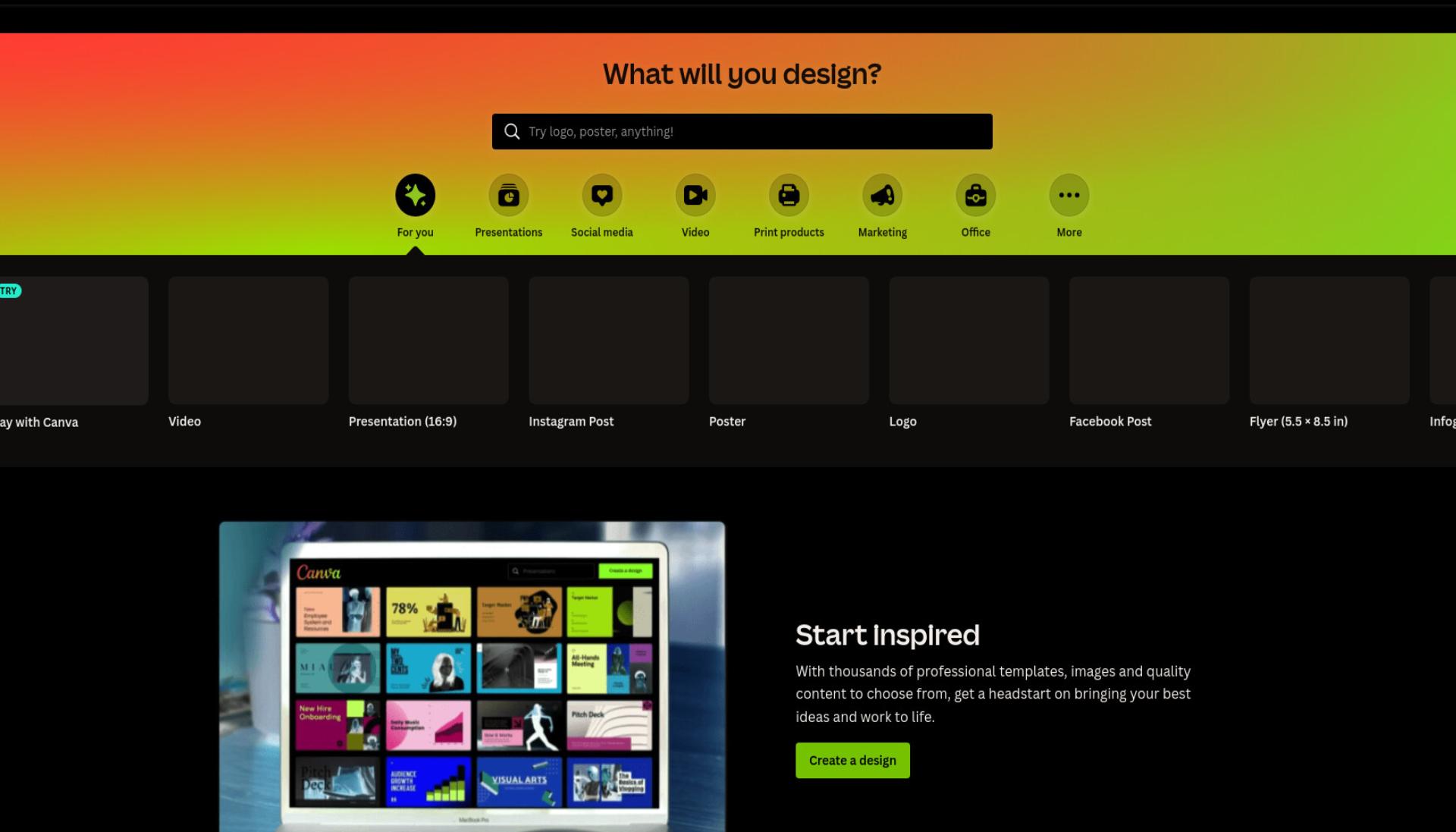Click the 'Start inspired' heading
Screen dimensions: 1456x832
(x=887, y=635)
